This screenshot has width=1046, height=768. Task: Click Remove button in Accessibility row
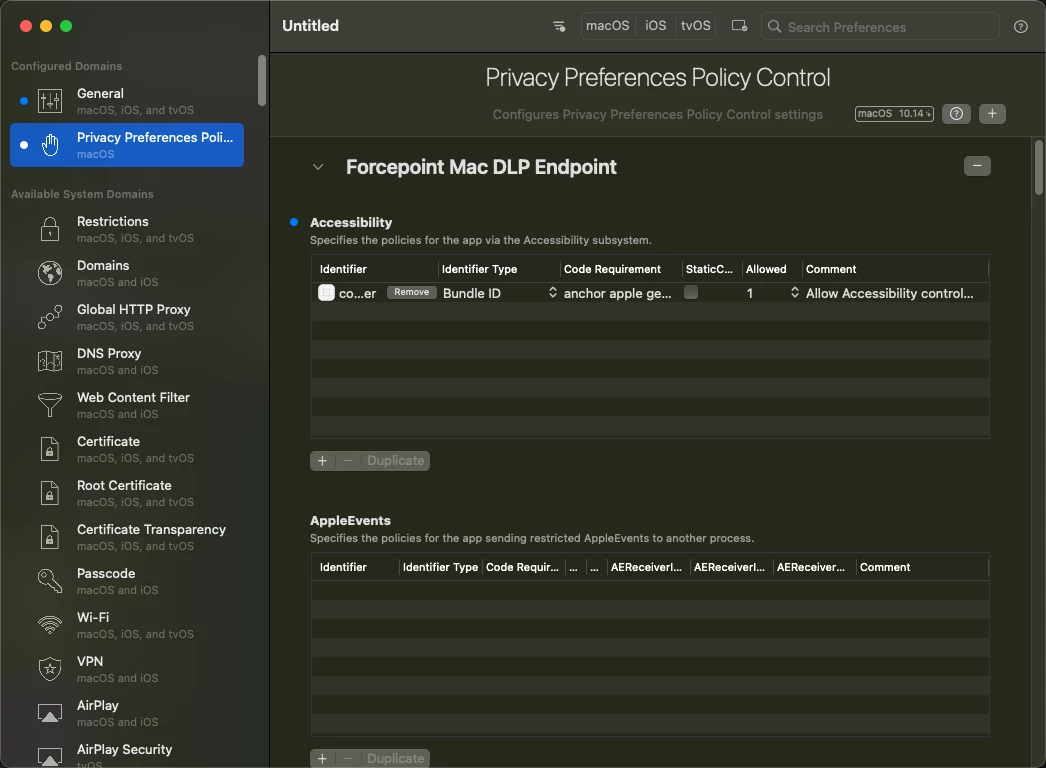[412, 292]
